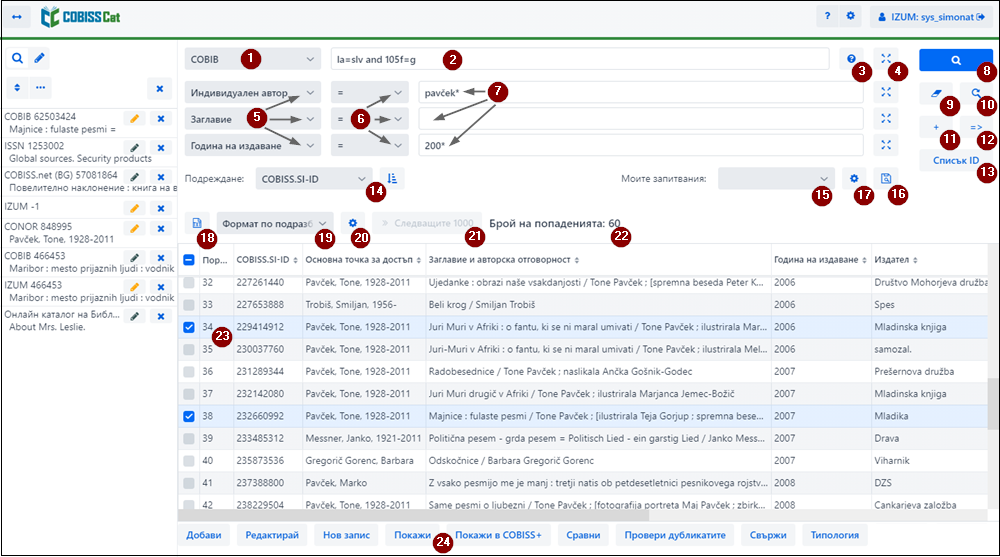The width and height of the screenshot is (1000, 557).
Task: Edit COBIB 62503424 record with pencil
Action: pos(135,119)
